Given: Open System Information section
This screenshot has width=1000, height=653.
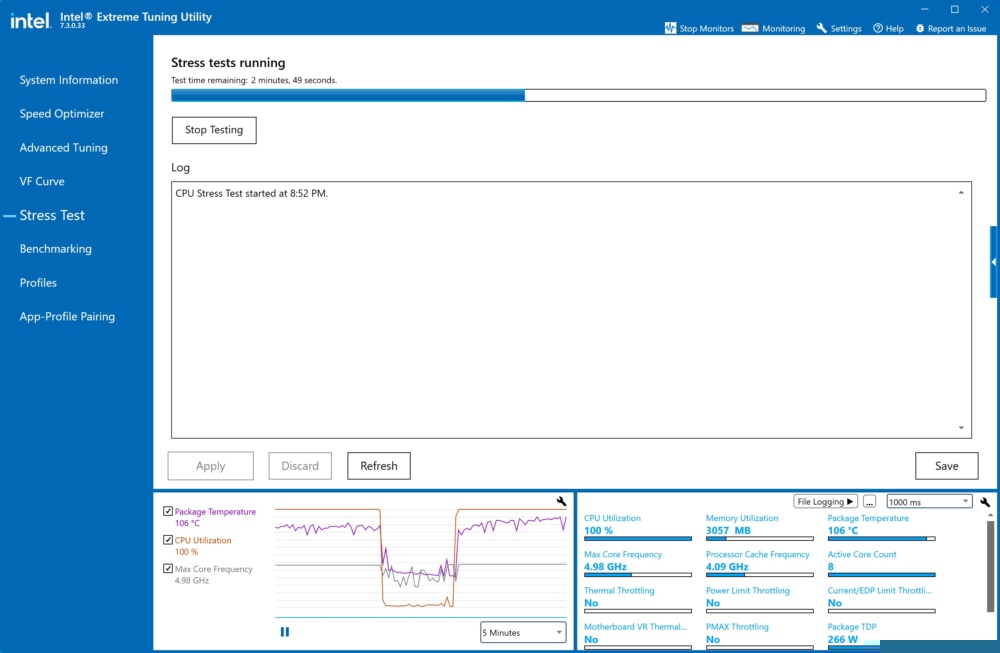Looking at the screenshot, I should (x=68, y=80).
